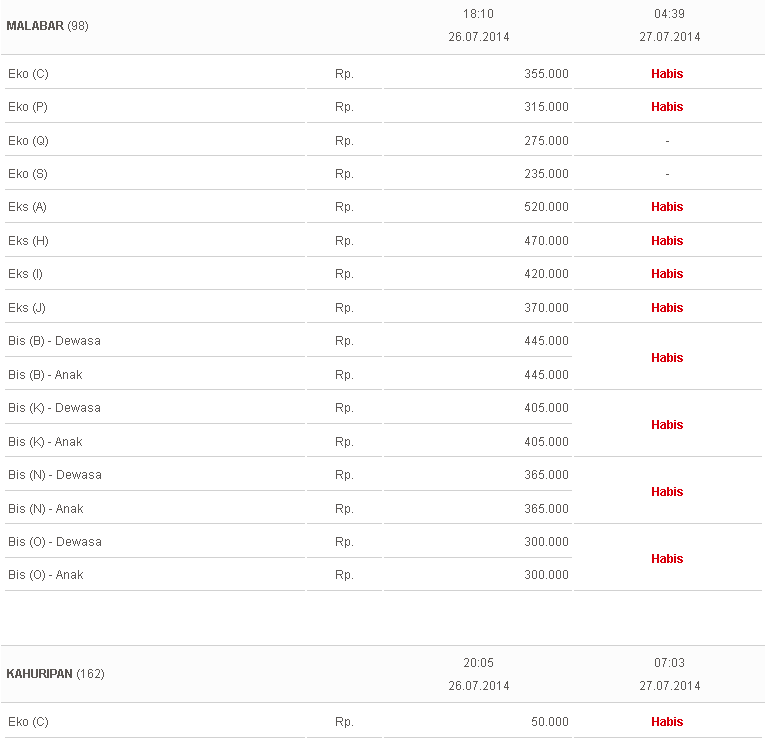This screenshot has height=739, width=777.
Task: Click the 07:03 arrival time of KAHURIPAN
Action: pyautogui.click(x=668, y=663)
